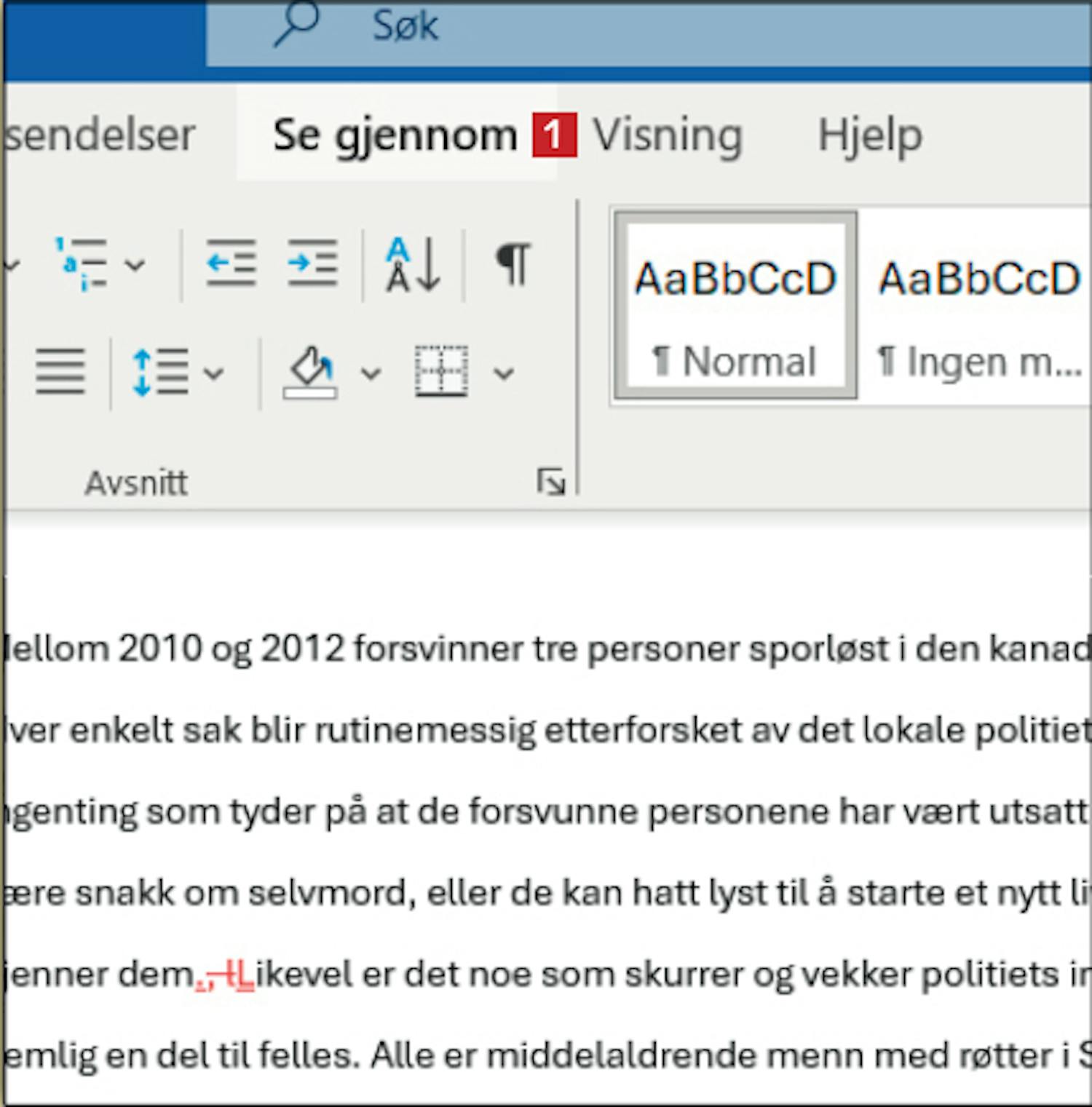Switch to the Visning tab
The image size is (1092, 1107).
pos(667,135)
